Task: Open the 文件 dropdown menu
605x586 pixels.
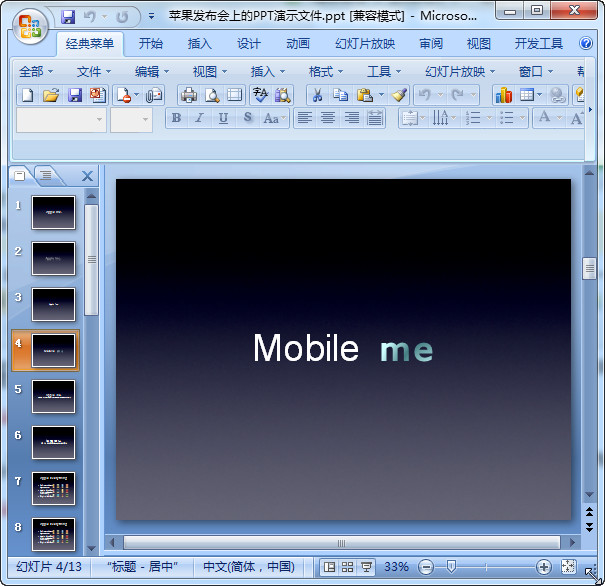Action: (x=94, y=71)
